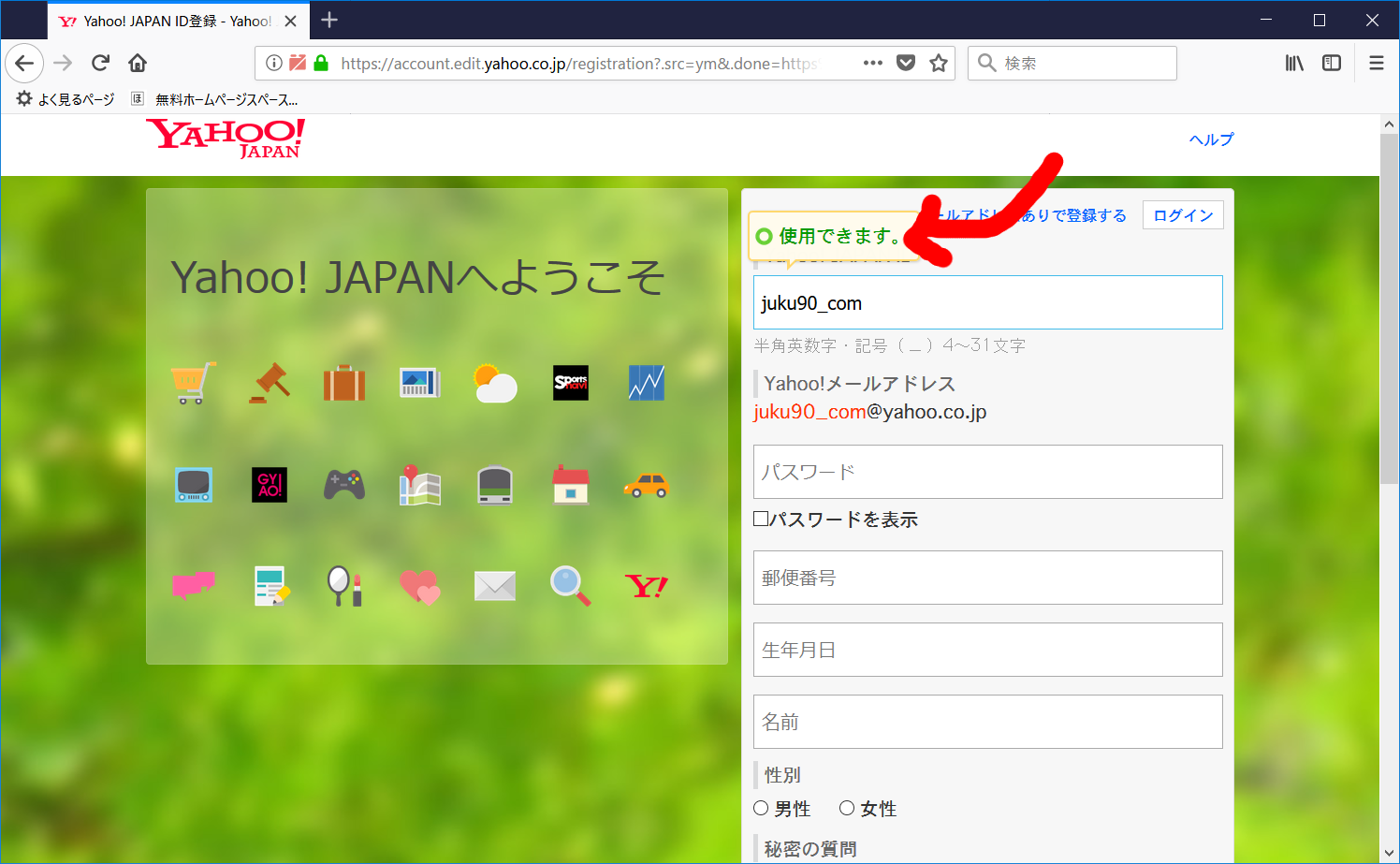The image size is (1400, 864).
Task: Click the real estate house icon
Action: coord(571,485)
